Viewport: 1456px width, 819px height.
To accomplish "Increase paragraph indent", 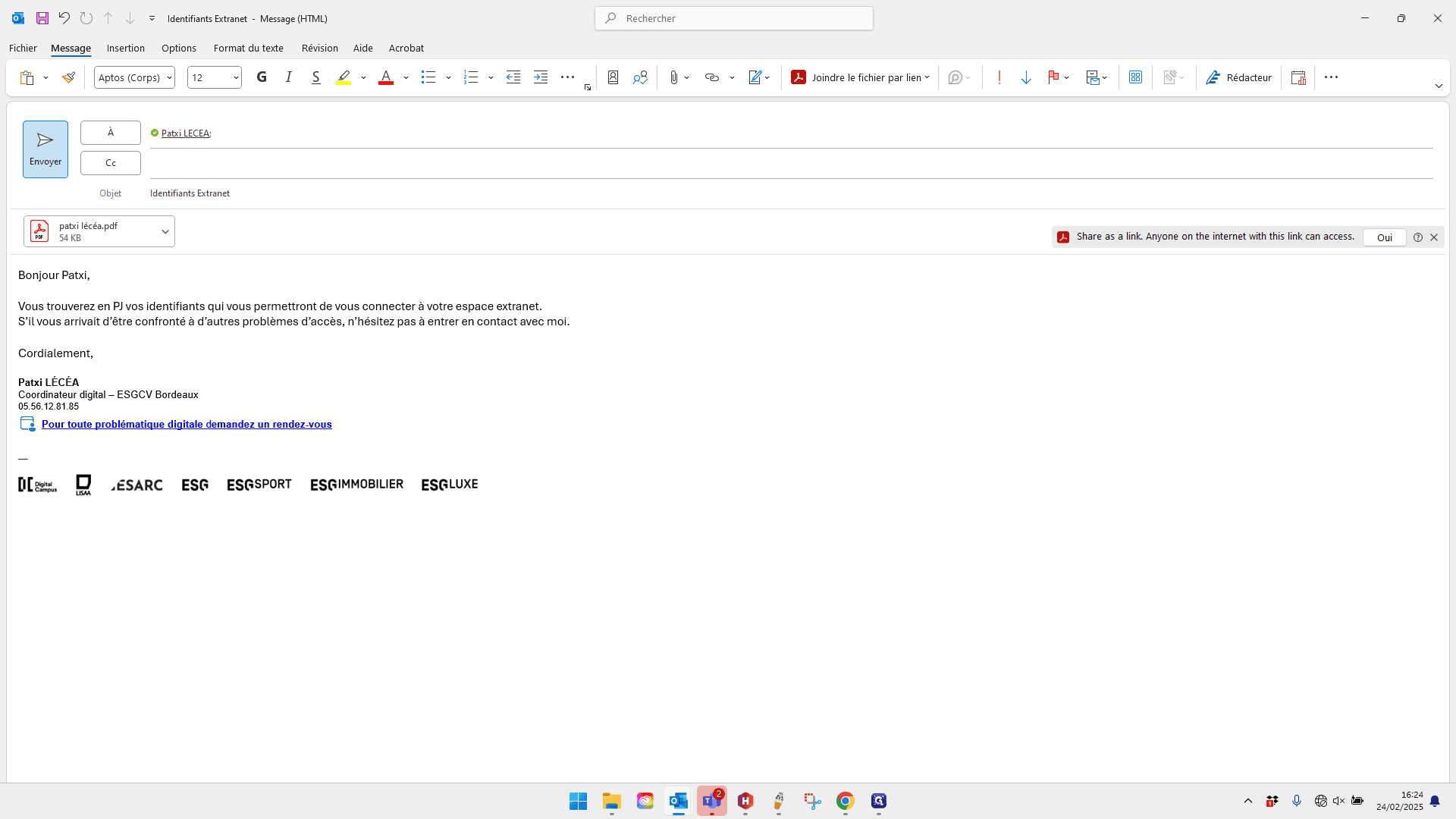I will pos(541,77).
